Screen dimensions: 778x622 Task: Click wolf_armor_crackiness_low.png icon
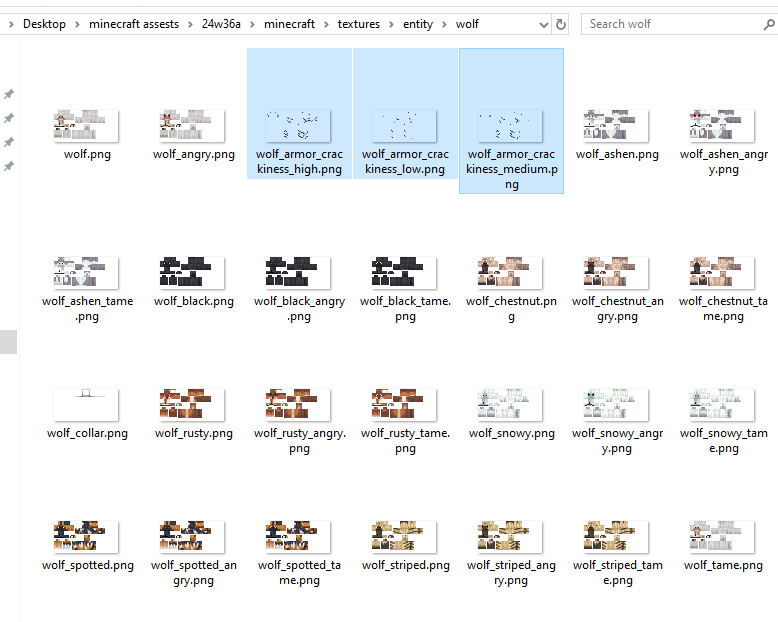[x=404, y=125]
